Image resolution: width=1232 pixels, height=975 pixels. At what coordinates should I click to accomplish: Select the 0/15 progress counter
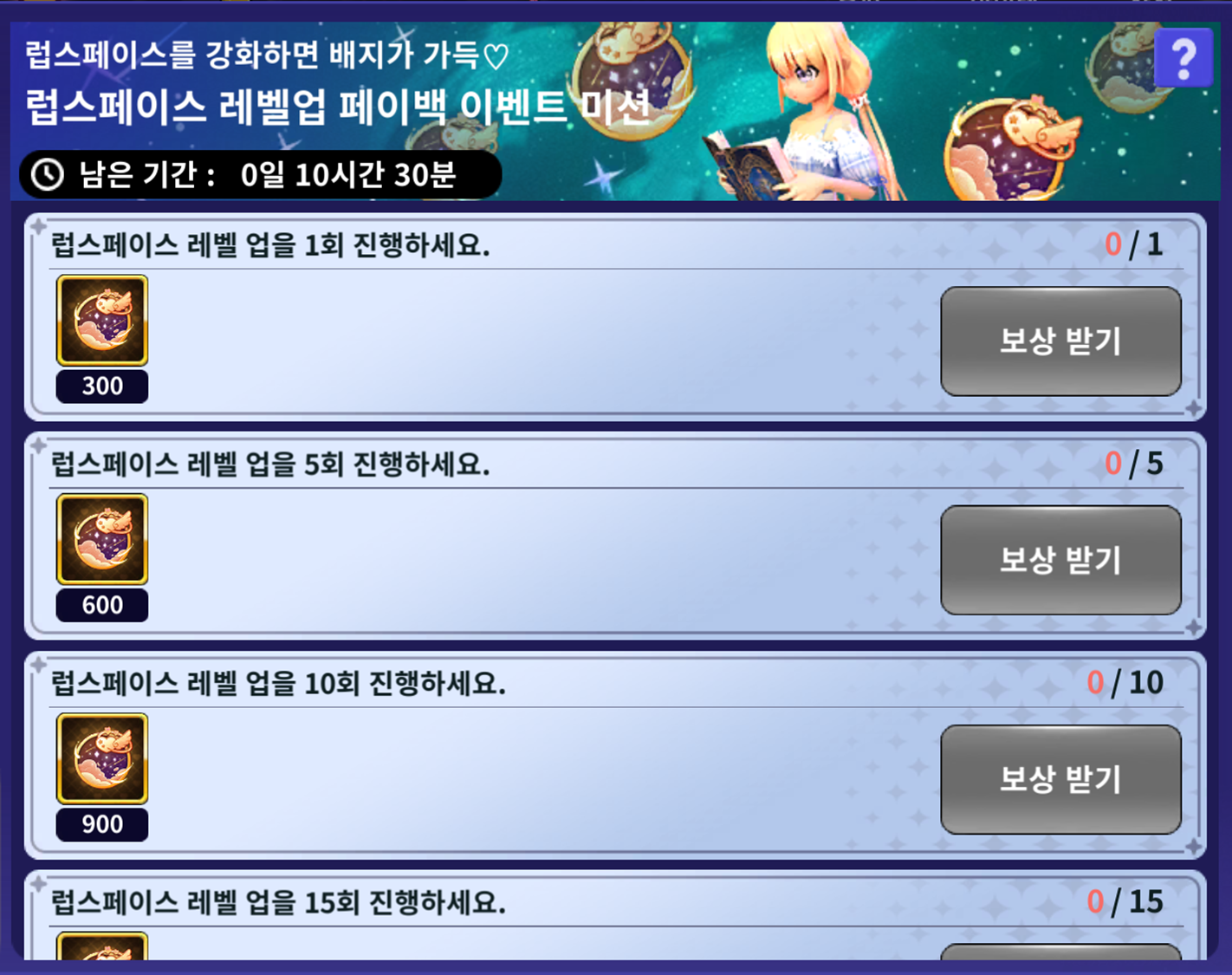coord(1125,902)
